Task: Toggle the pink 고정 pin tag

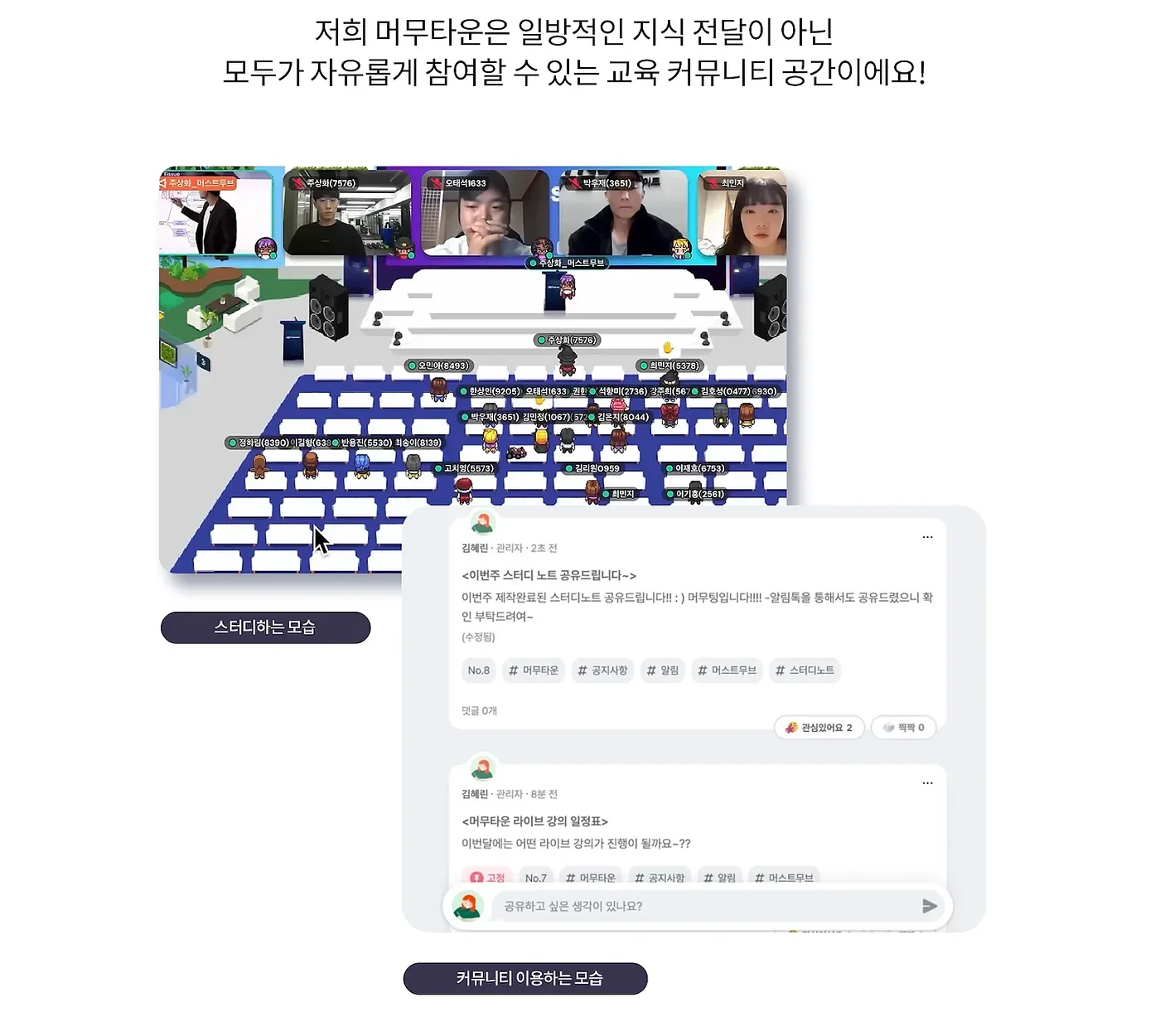Action: (487, 878)
